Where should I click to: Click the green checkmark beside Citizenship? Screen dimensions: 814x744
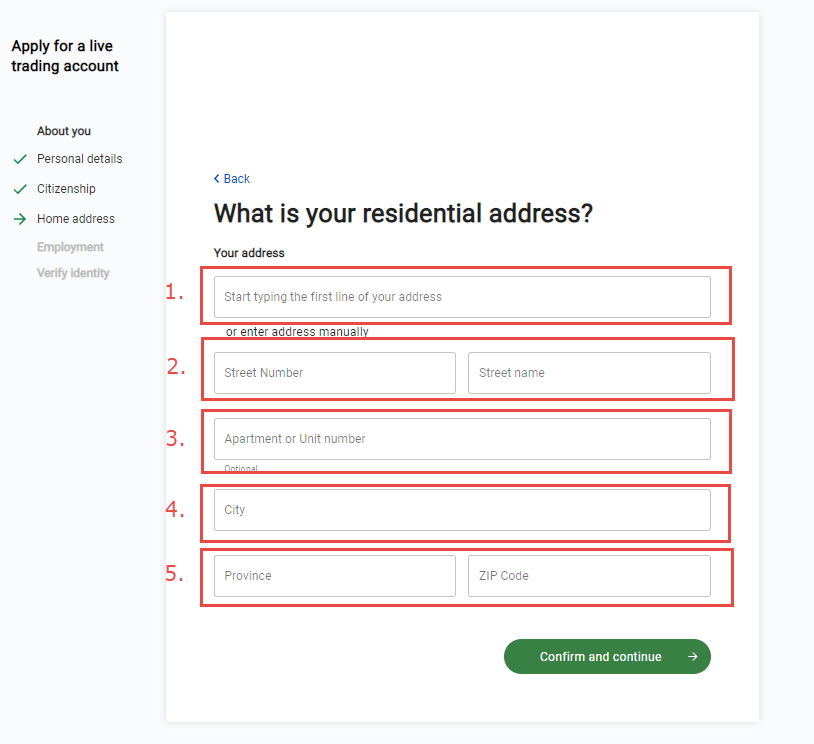click(19, 189)
